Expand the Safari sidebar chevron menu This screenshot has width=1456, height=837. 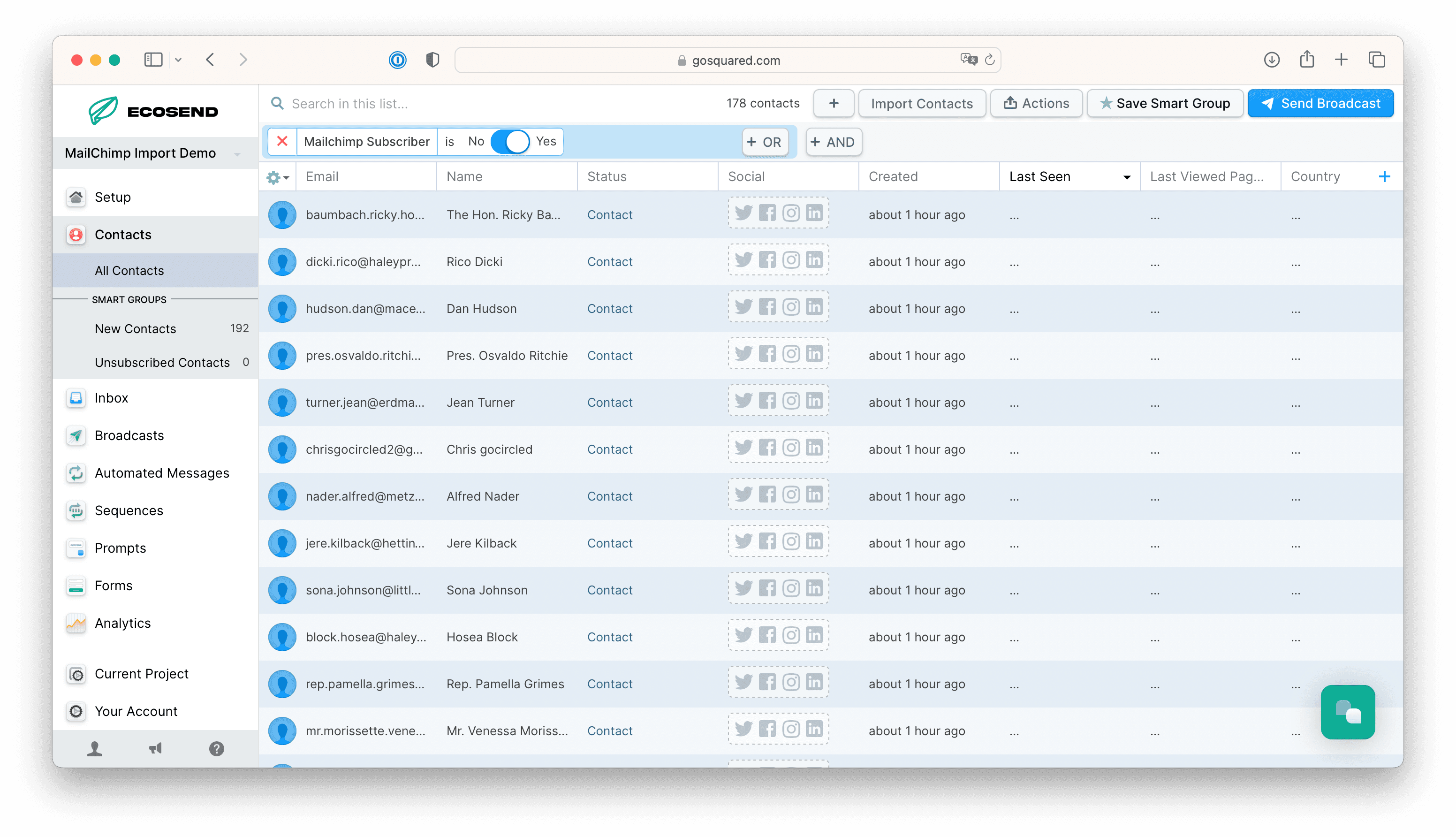[178, 60]
